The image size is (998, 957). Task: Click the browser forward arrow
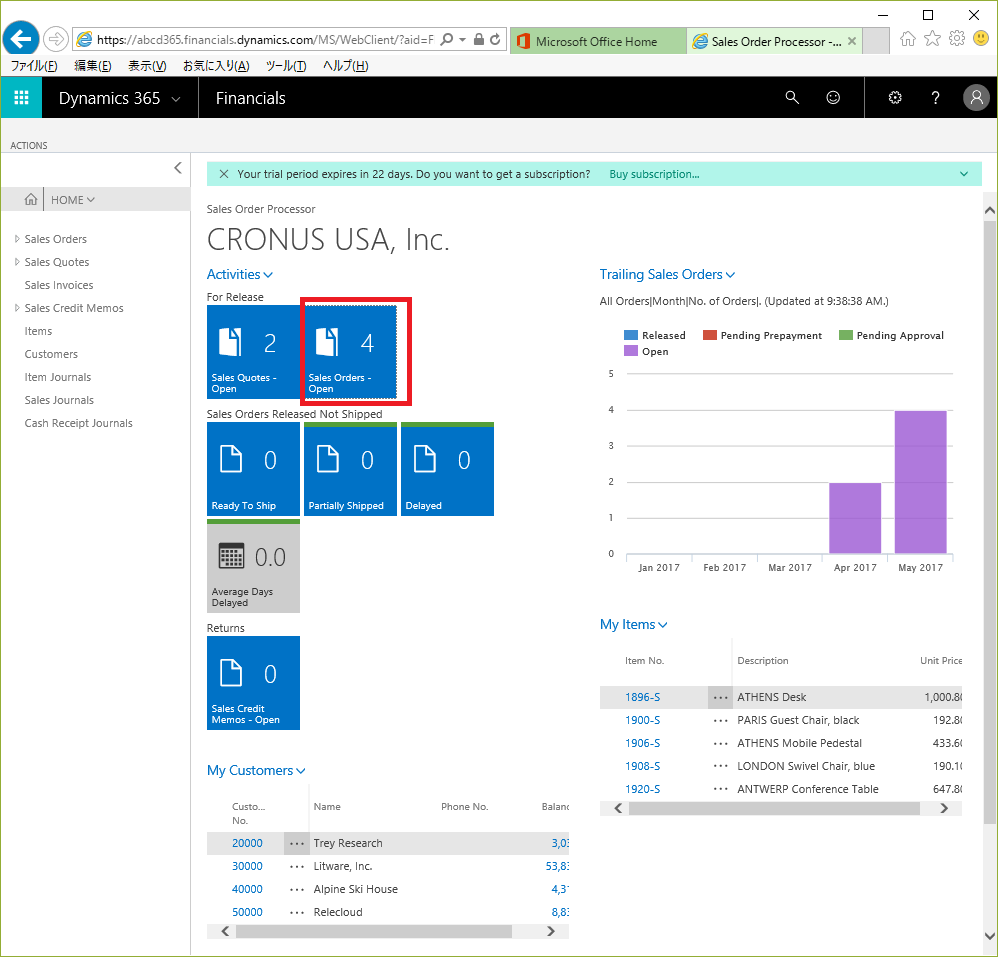pyautogui.click(x=56, y=39)
